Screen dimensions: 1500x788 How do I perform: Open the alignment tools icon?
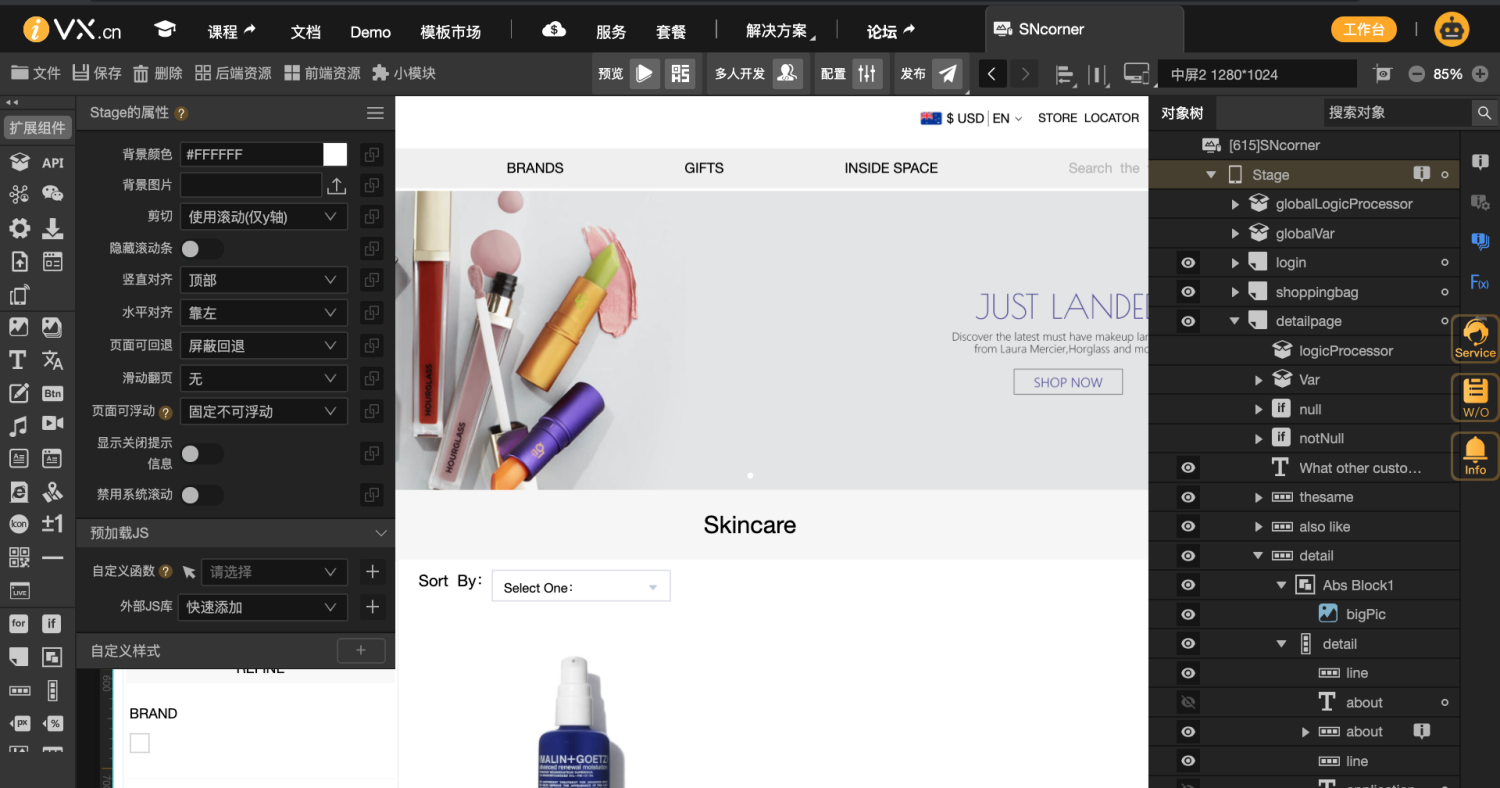[x=1066, y=74]
